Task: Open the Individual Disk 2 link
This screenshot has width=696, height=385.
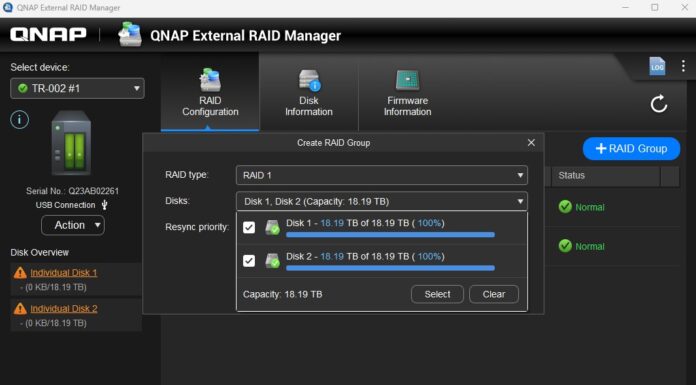Action: coord(63,309)
